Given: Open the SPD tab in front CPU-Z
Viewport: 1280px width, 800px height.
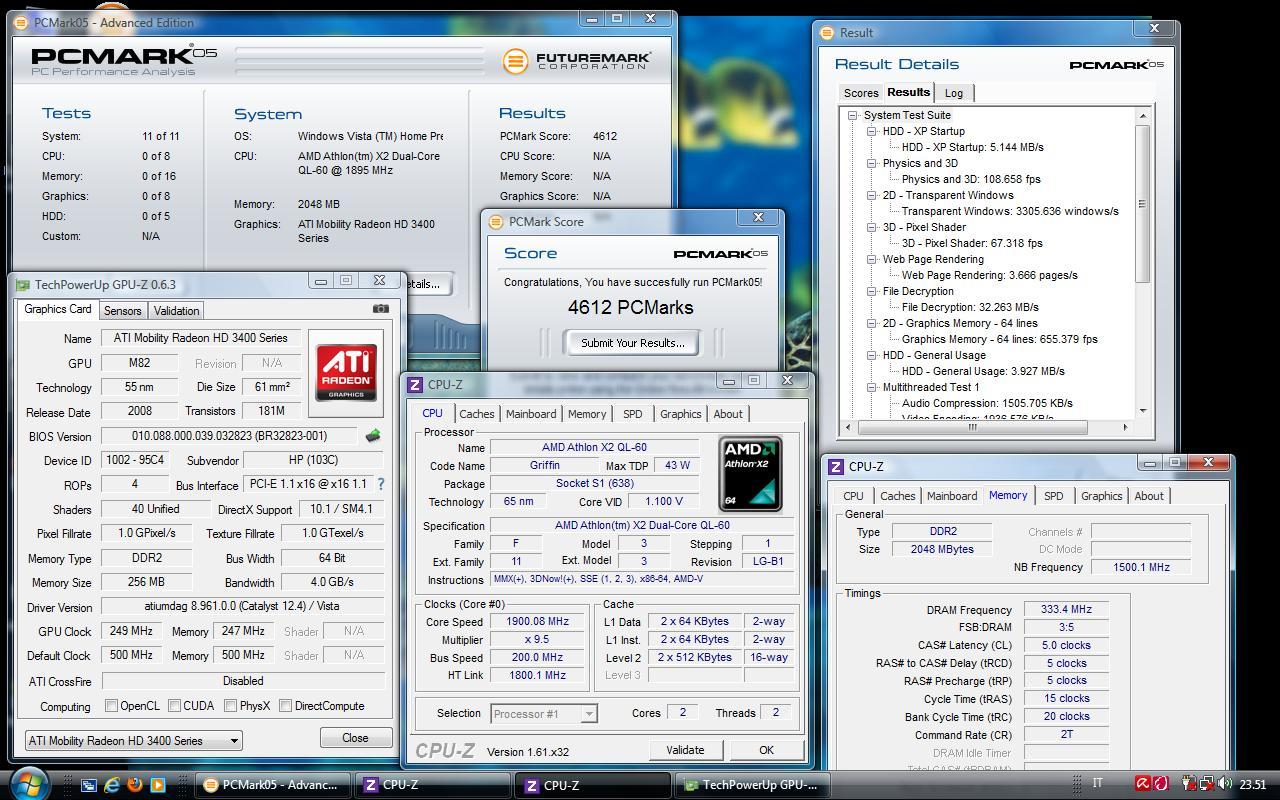Looking at the screenshot, I should (x=632, y=414).
